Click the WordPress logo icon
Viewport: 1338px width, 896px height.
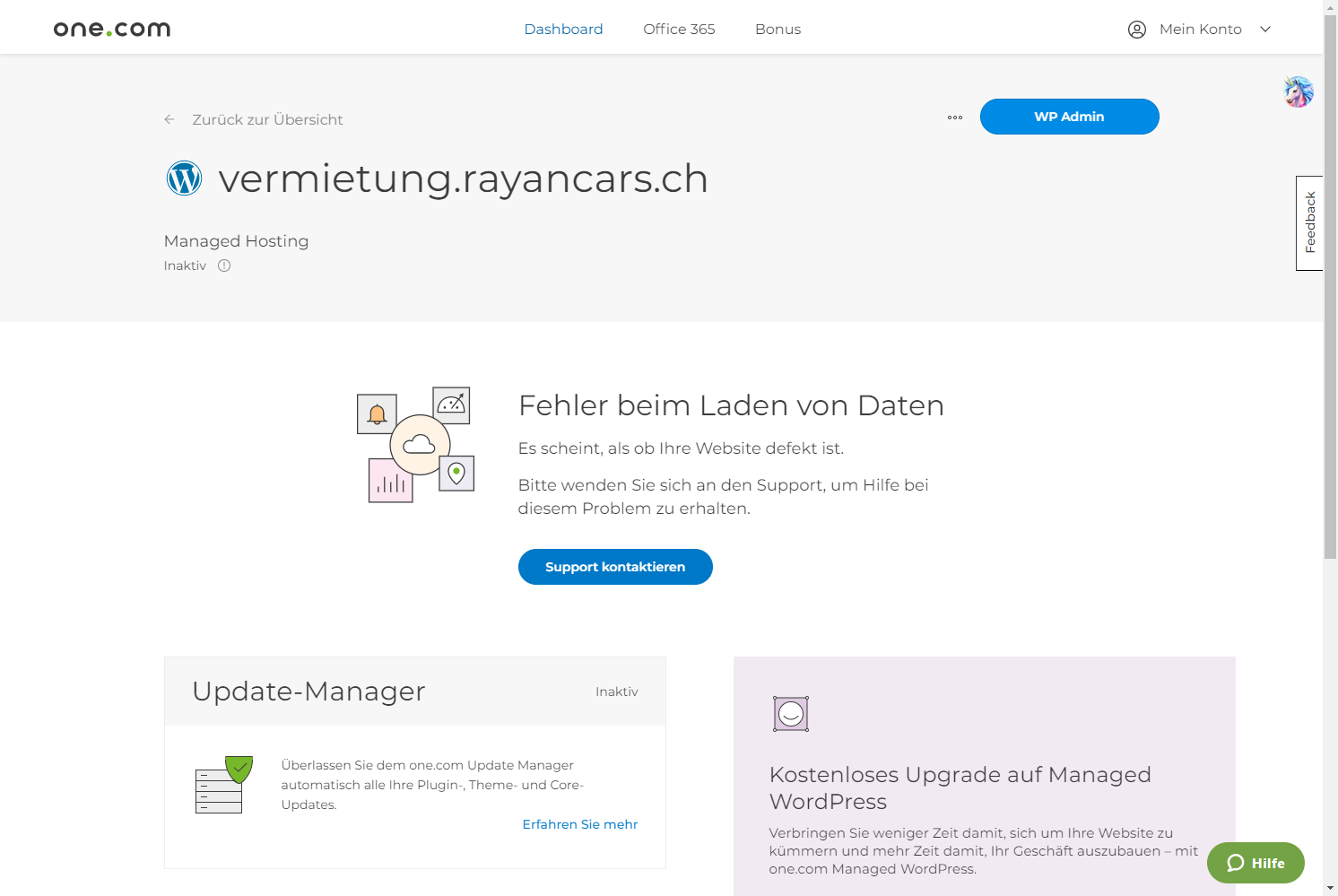184,178
